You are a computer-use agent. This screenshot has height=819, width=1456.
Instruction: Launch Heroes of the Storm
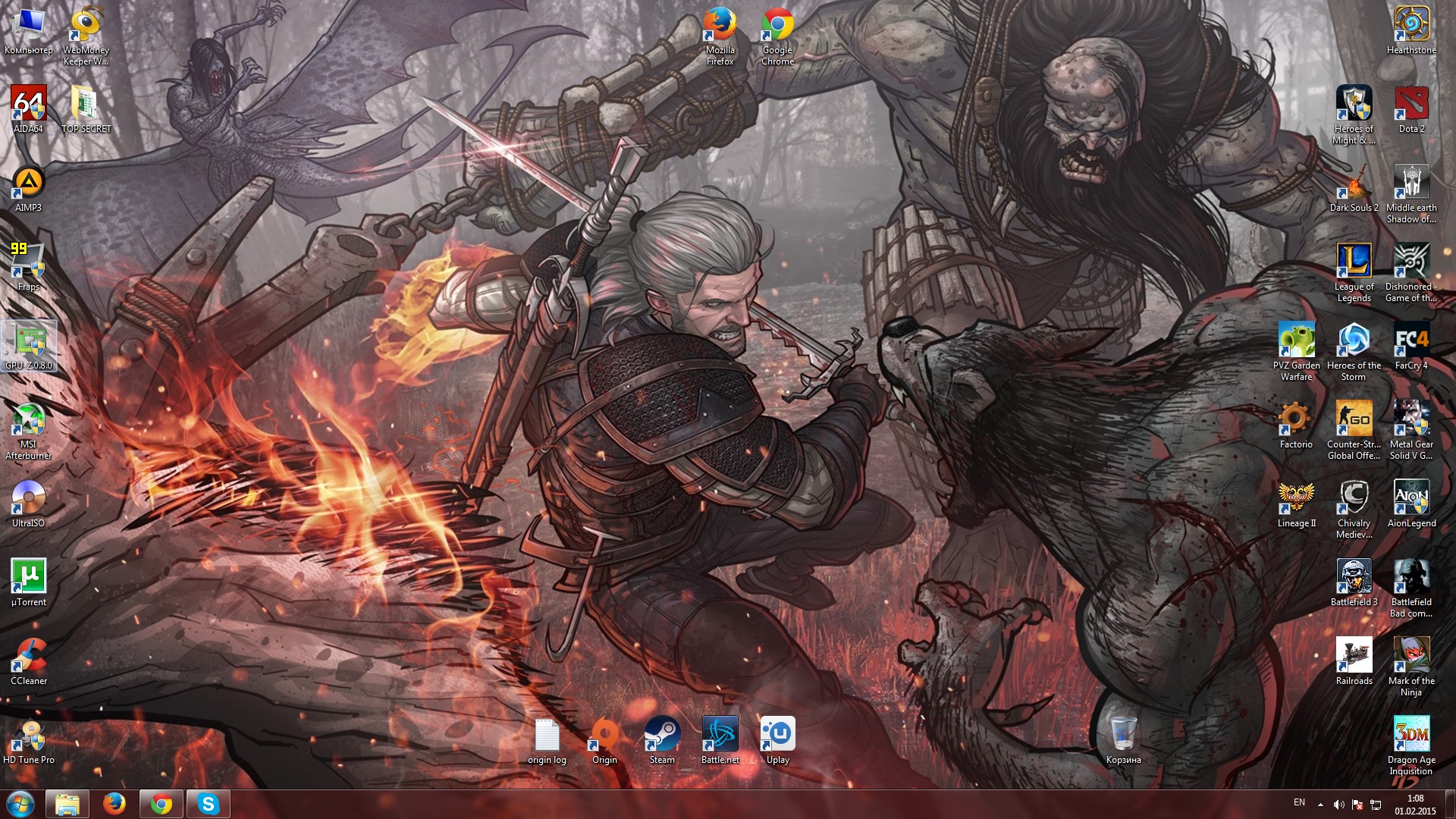(x=1354, y=352)
